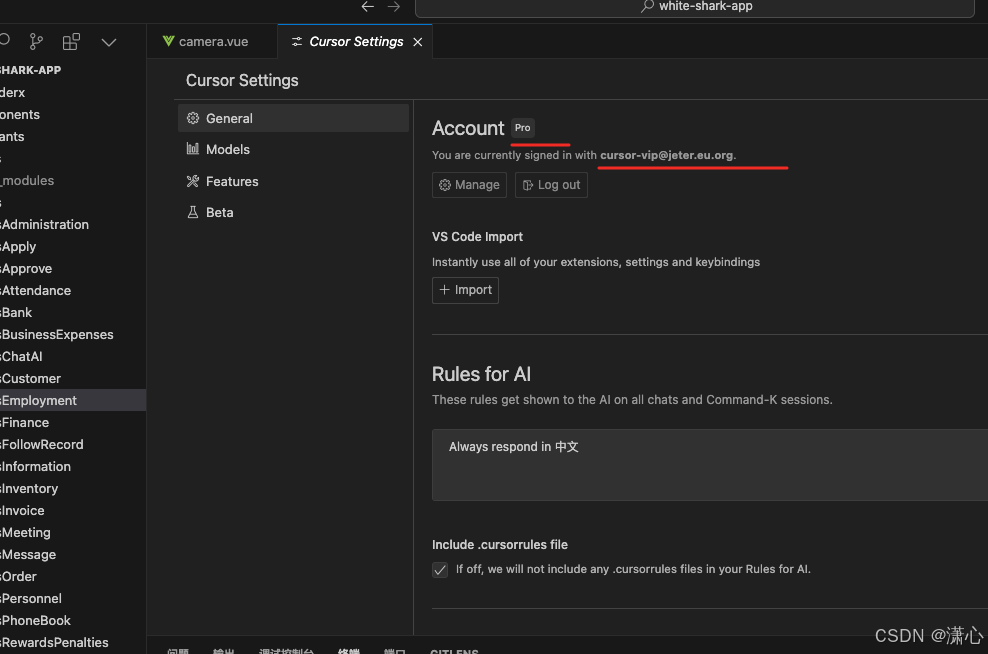Select the Information folder in explorer
Screen dimensions: 988x654
click(73, 467)
